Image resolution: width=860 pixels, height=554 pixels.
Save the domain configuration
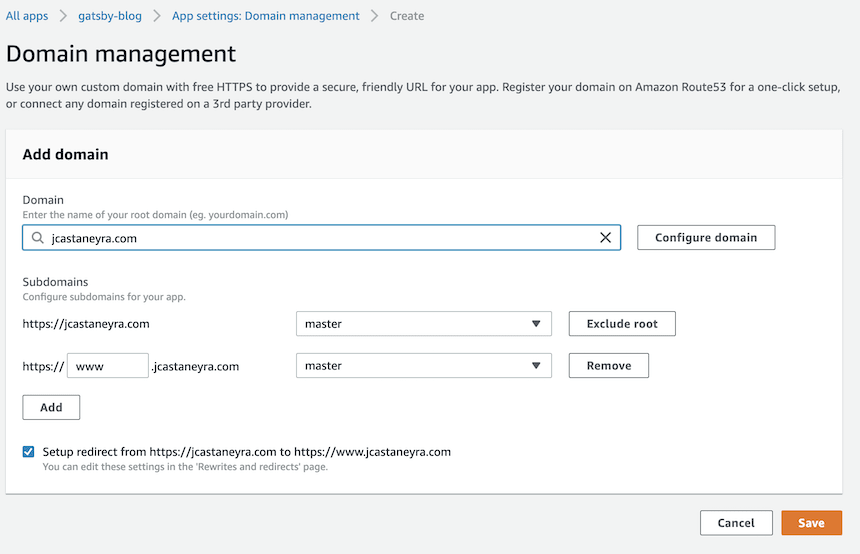[x=811, y=523]
